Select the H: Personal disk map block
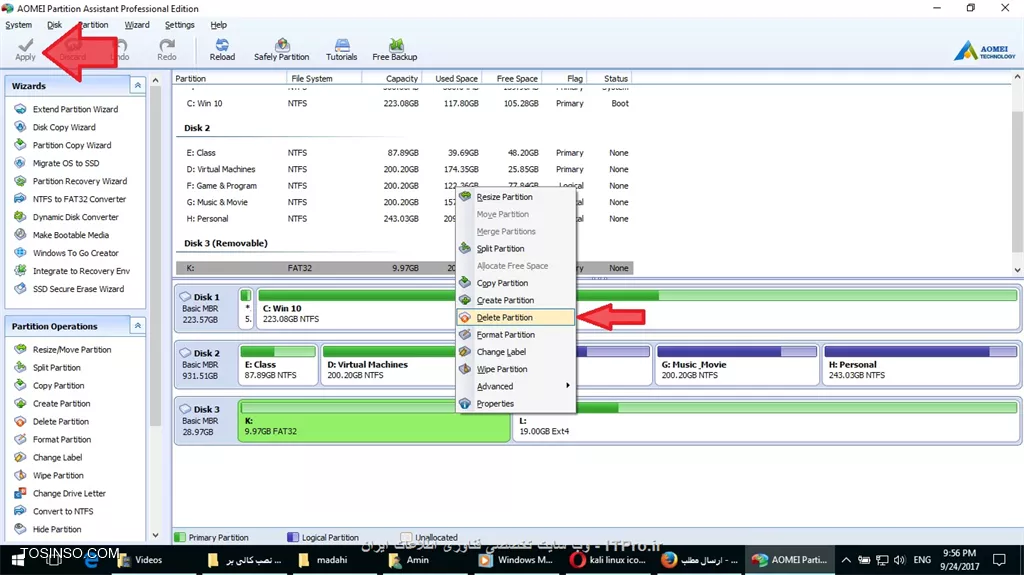This screenshot has width=1024, height=575. coord(920,365)
